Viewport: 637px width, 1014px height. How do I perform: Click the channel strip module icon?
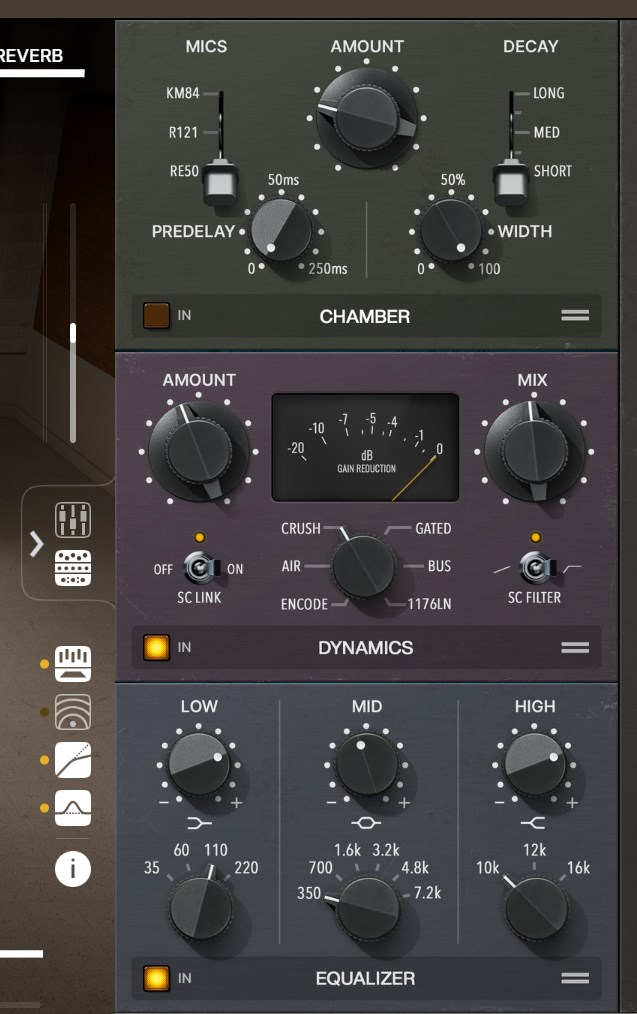pyautogui.click(x=73, y=663)
